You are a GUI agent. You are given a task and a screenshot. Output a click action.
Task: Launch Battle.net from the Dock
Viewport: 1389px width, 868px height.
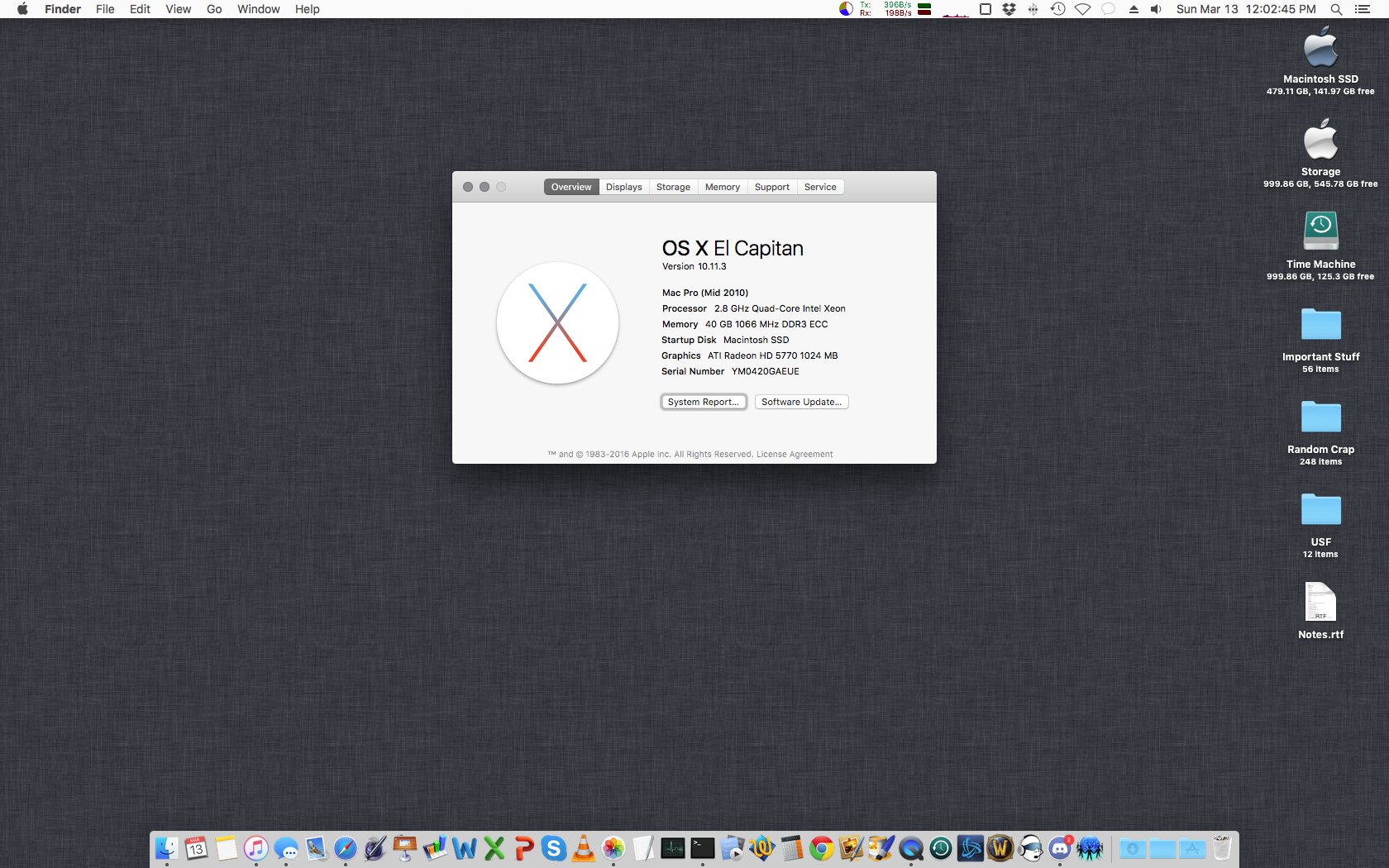click(971, 848)
